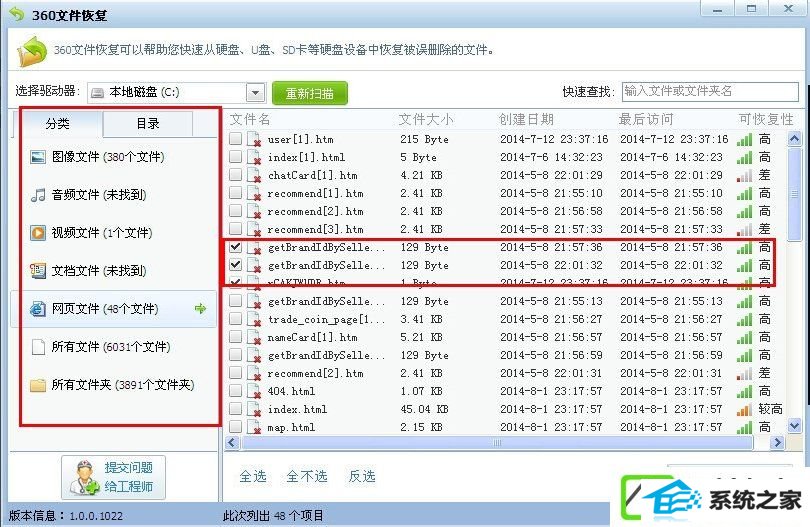Uncheck the getBrandIdBySelle file created 22:01:32
This screenshot has width=810, height=527.
point(236,265)
